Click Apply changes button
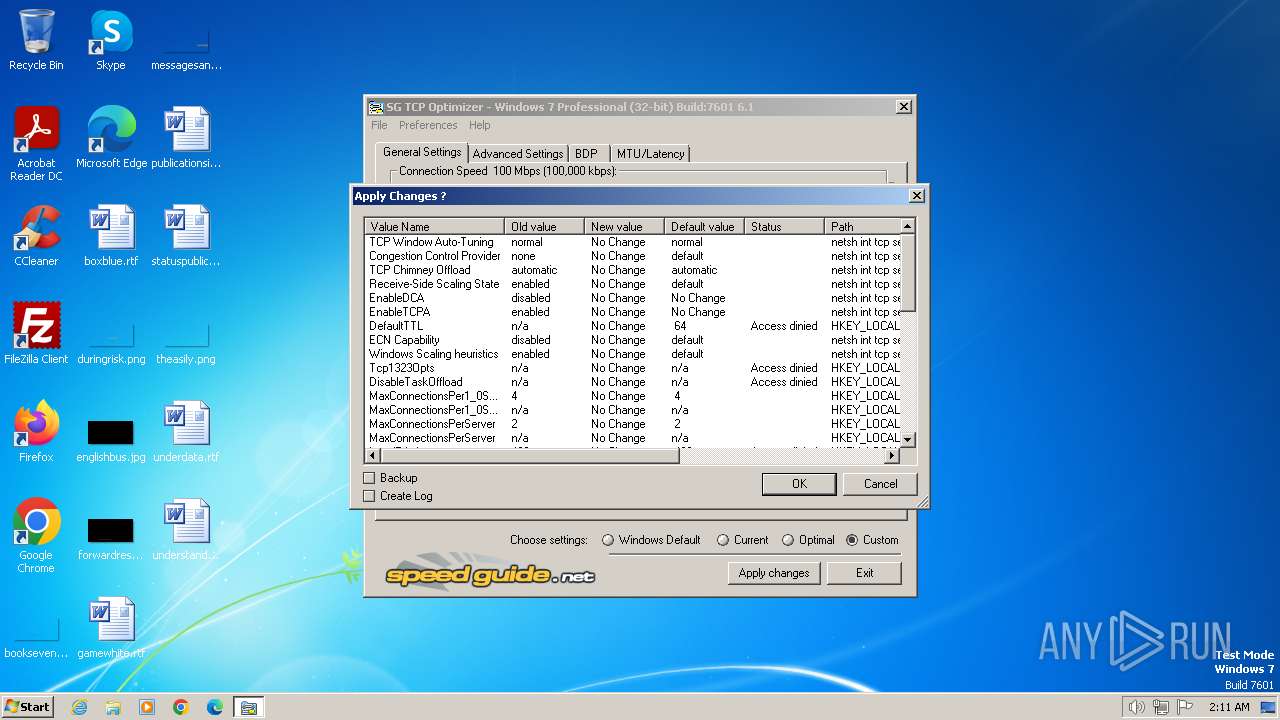 tap(774, 573)
